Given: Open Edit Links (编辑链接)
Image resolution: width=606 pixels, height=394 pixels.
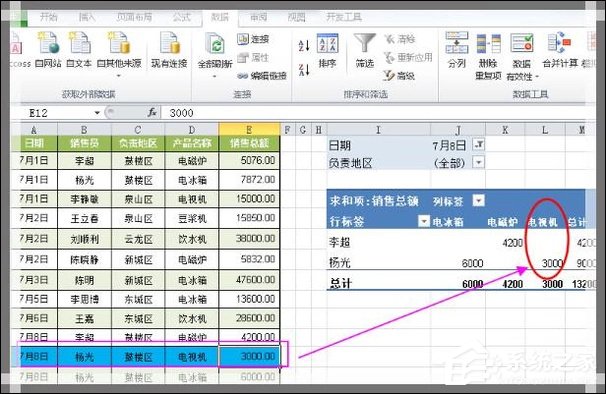Looking at the screenshot, I should 262,76.
